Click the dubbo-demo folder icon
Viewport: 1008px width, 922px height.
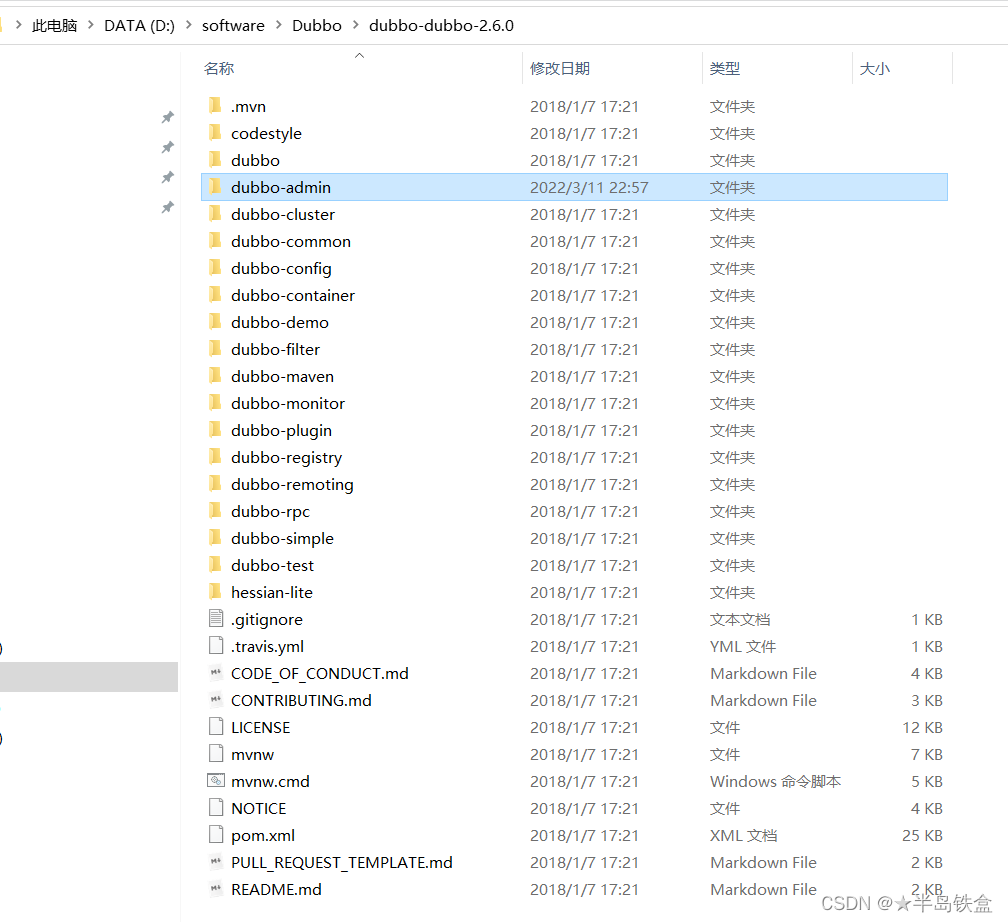tap(215, 321)
